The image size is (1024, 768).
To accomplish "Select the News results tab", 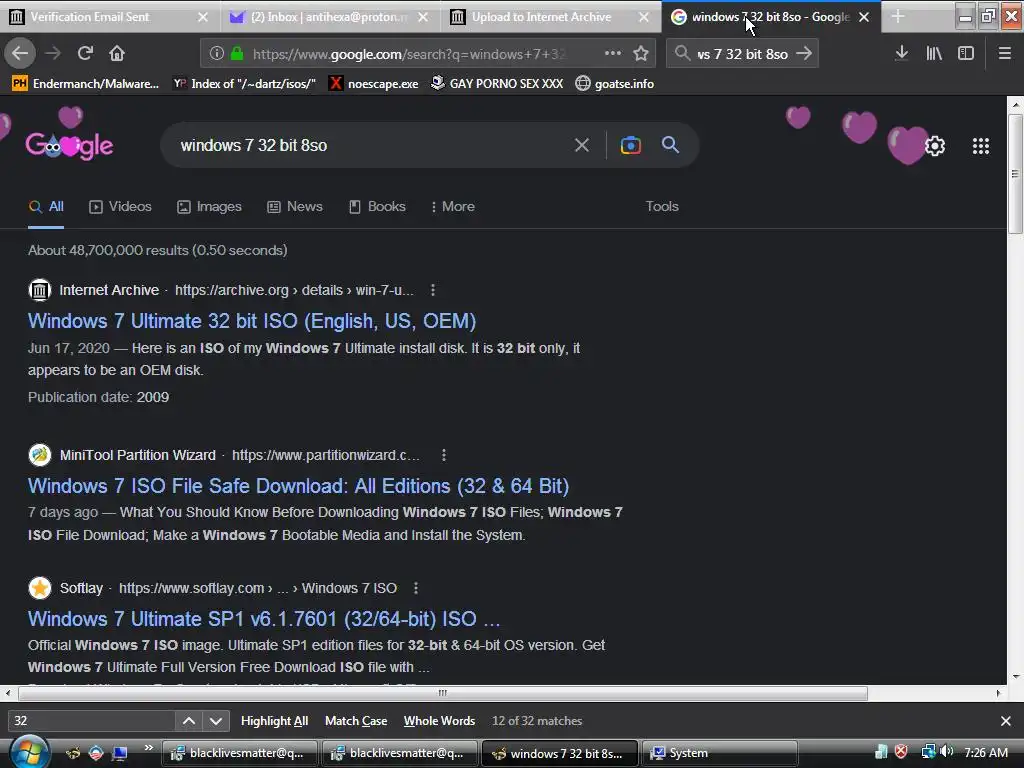I will tap(295, 206).
